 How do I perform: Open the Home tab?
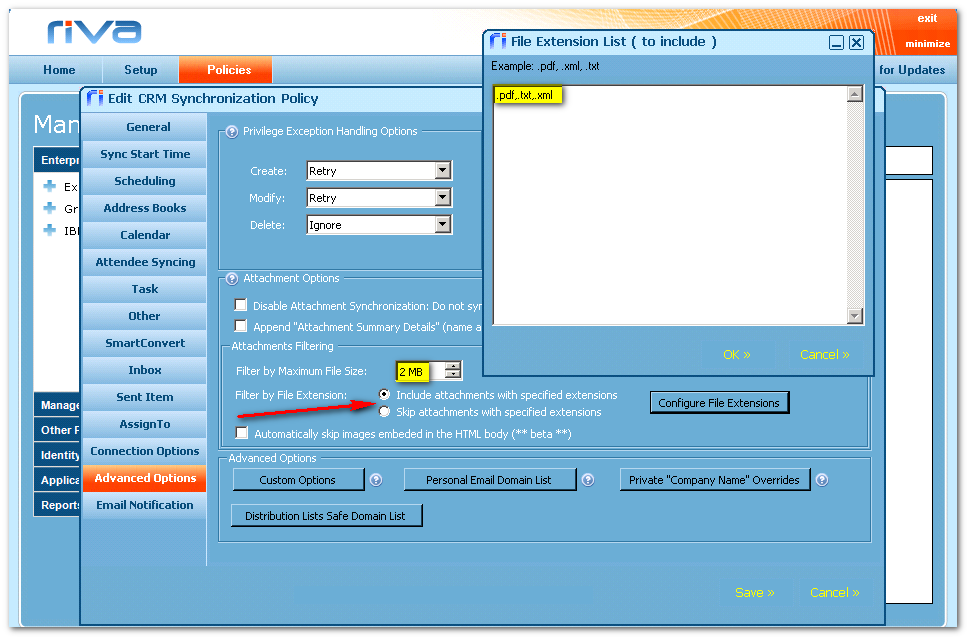(x=59, y=70)
